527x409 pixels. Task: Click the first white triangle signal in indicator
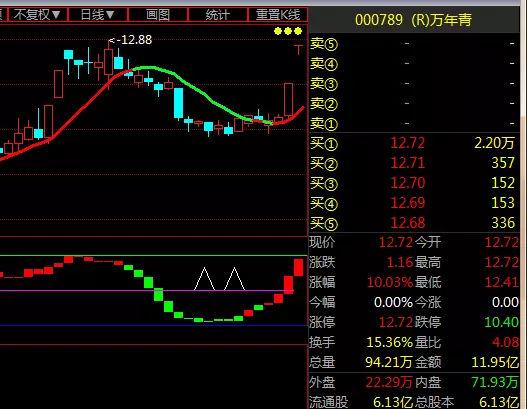coord(204,279)
